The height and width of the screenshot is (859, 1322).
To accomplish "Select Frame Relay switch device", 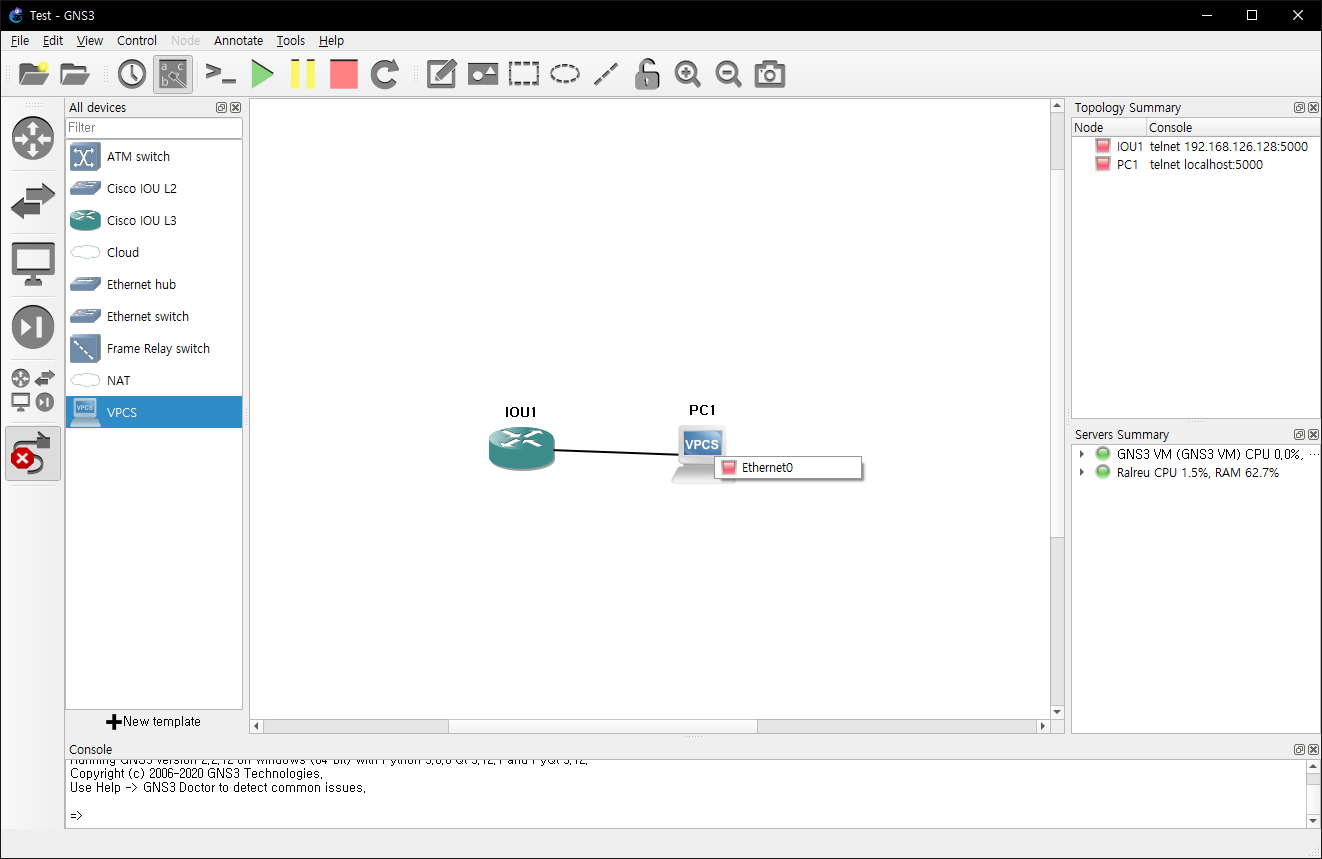I will point(154,348).
